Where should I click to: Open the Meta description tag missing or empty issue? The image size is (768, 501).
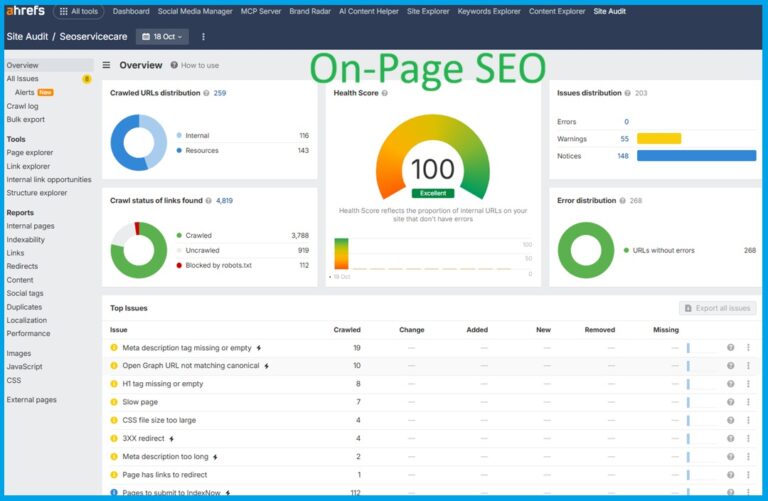187,348
